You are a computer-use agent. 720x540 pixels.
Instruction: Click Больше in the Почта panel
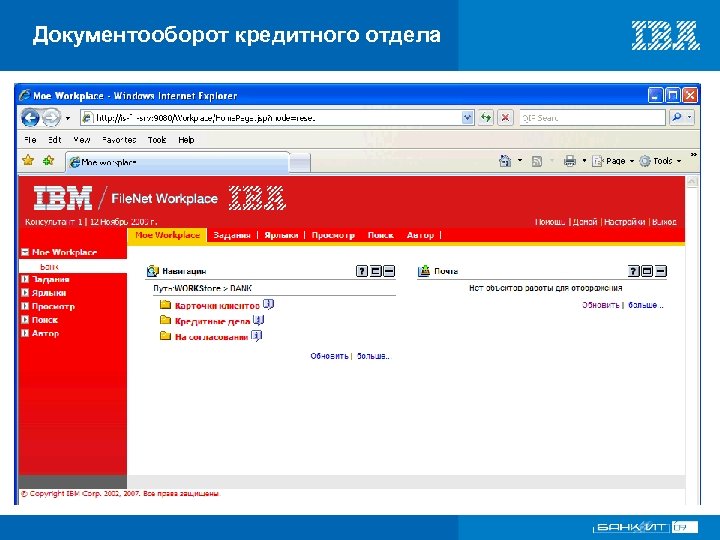[645, 305]
